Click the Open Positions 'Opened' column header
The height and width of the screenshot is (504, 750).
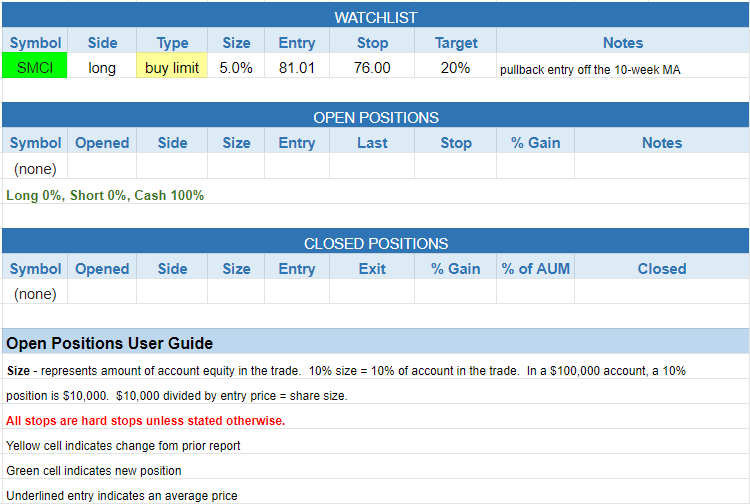point(102,142)
